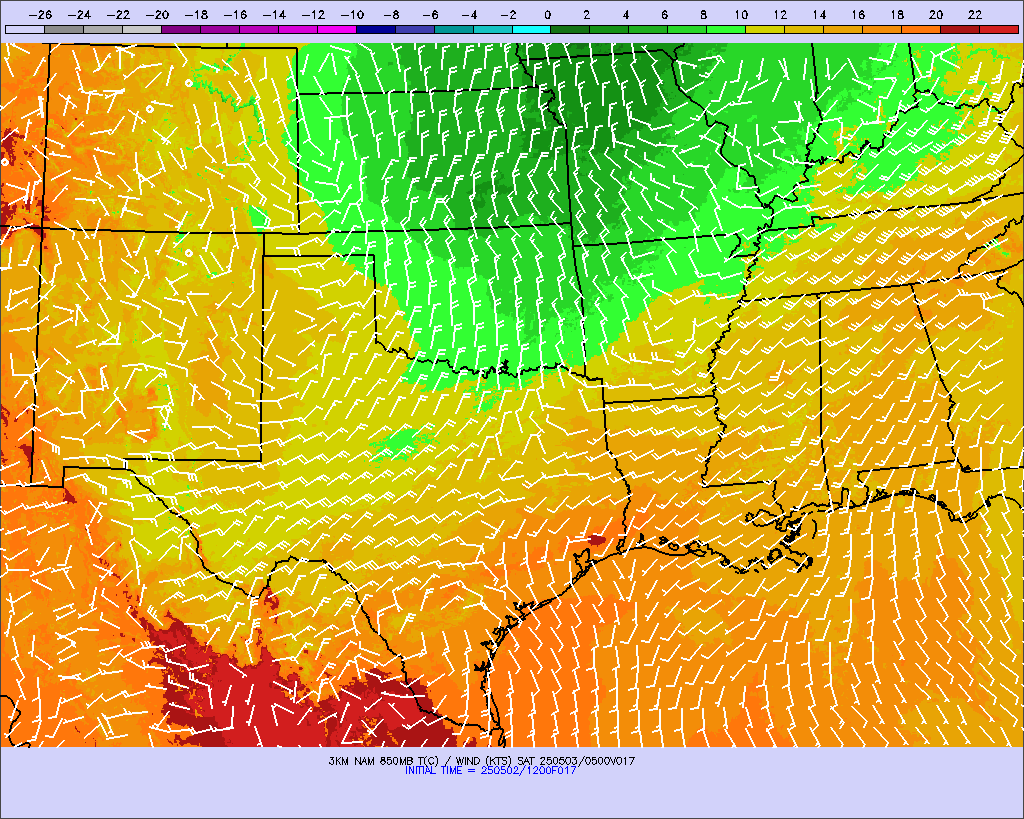The width and height of the screenshot is (1024, 819).
Task: Click the "-10" legend label
Action: (x=352, y=15)
